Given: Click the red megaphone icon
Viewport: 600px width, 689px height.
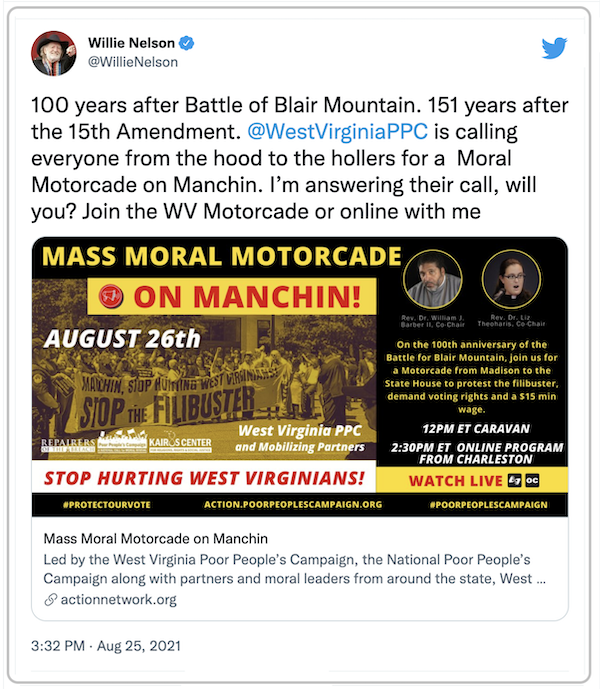Looking at the screenshot, I should click(111, 296).
